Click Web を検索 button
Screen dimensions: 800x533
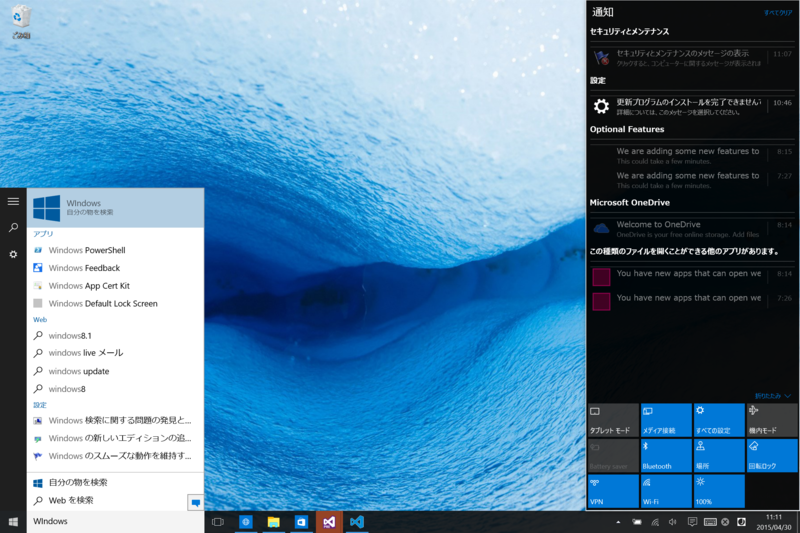(x=107, y=500)
